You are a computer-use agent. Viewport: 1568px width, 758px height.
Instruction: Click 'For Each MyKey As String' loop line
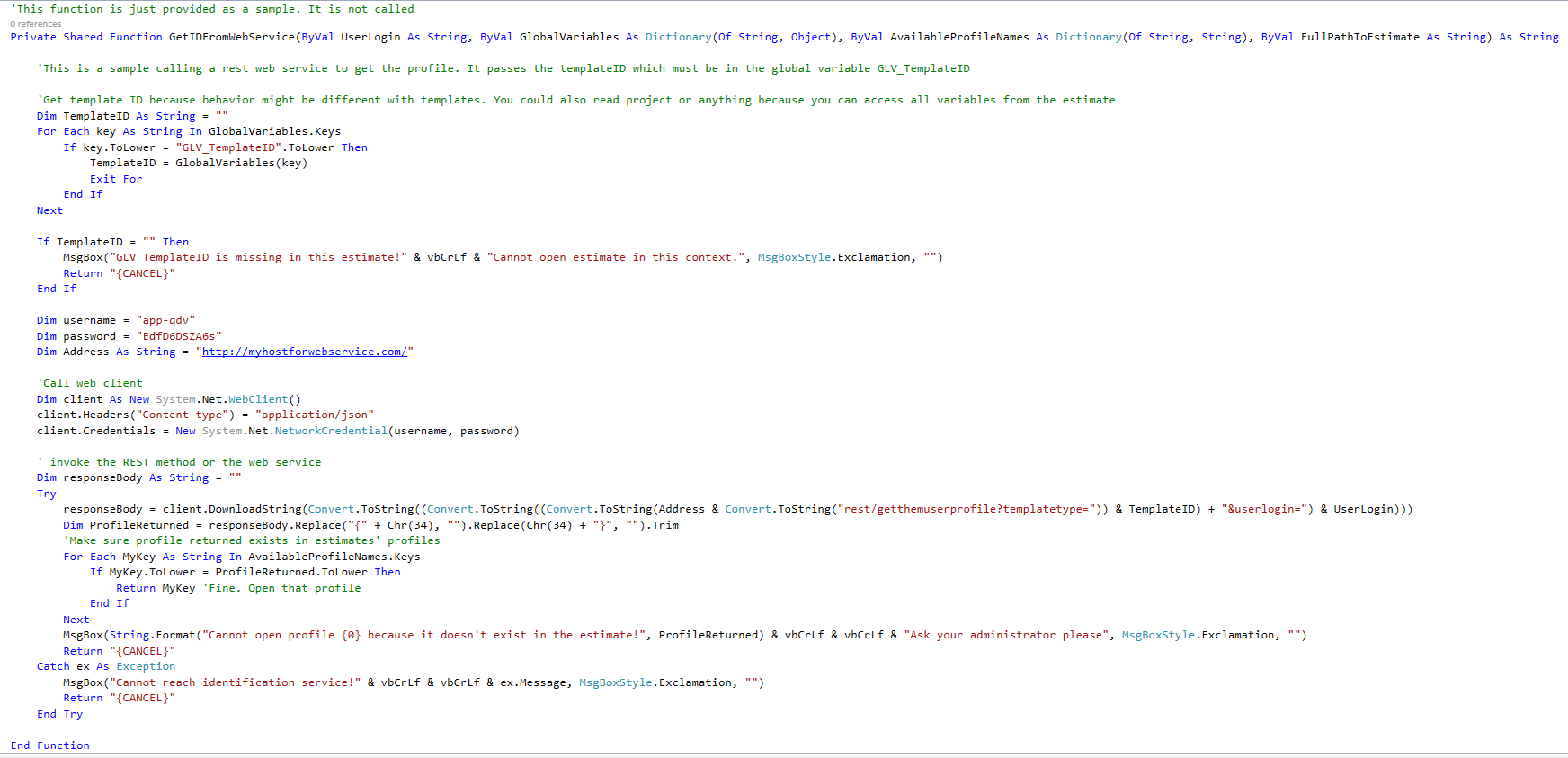pyautogui.click(x=242, y=557)
